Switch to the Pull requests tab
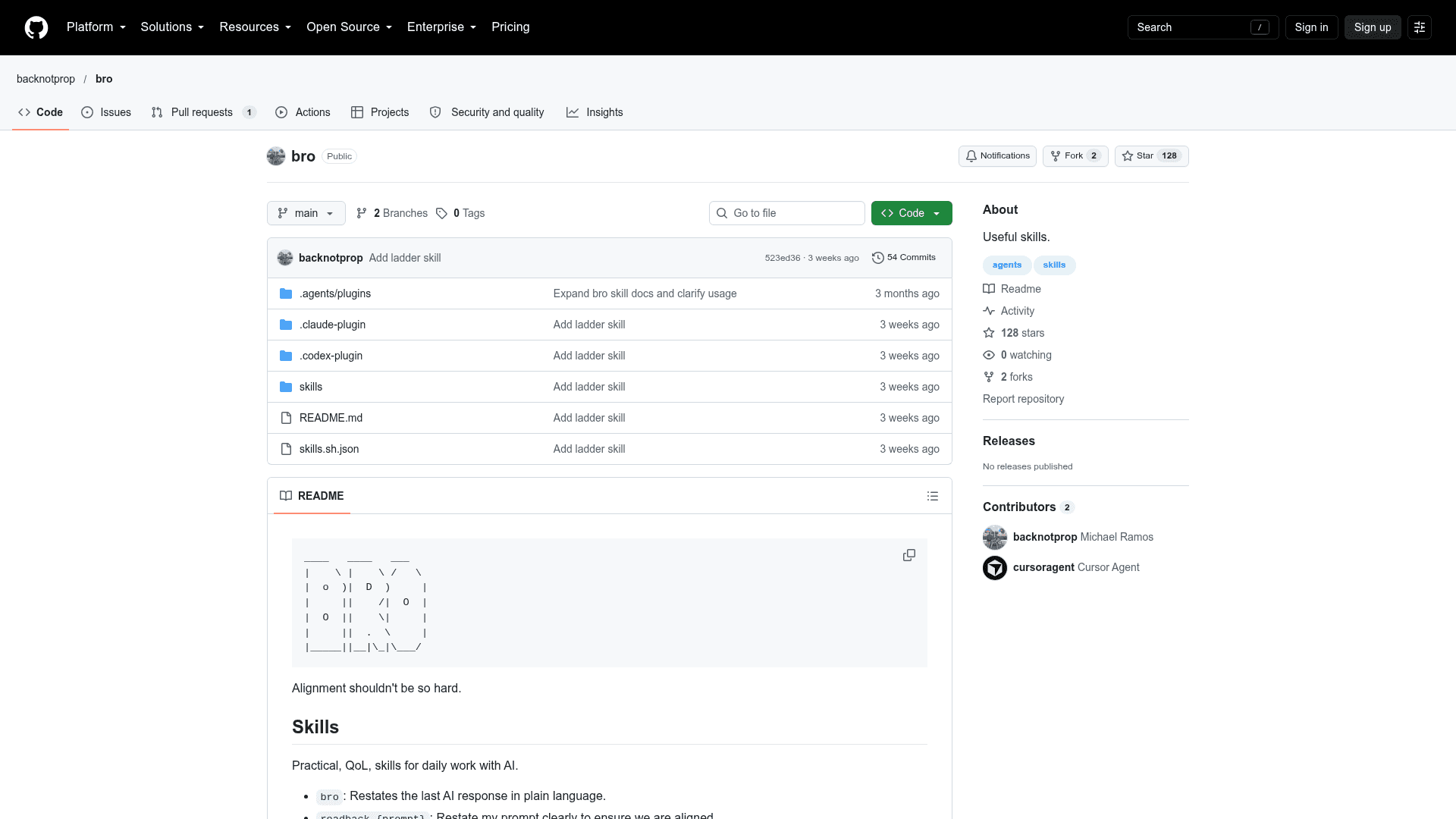This screenshot has height=819, width=1456. point(203,112)
